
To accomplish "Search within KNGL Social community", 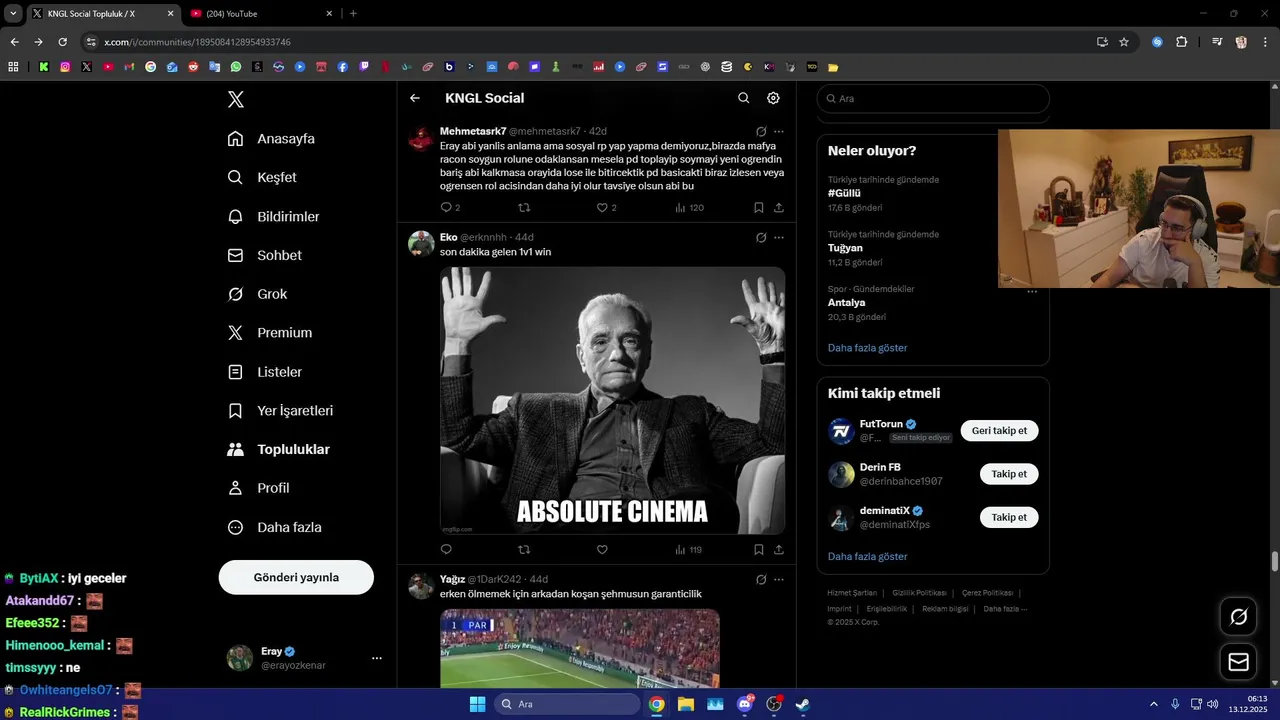I will (x=743, y=98).
